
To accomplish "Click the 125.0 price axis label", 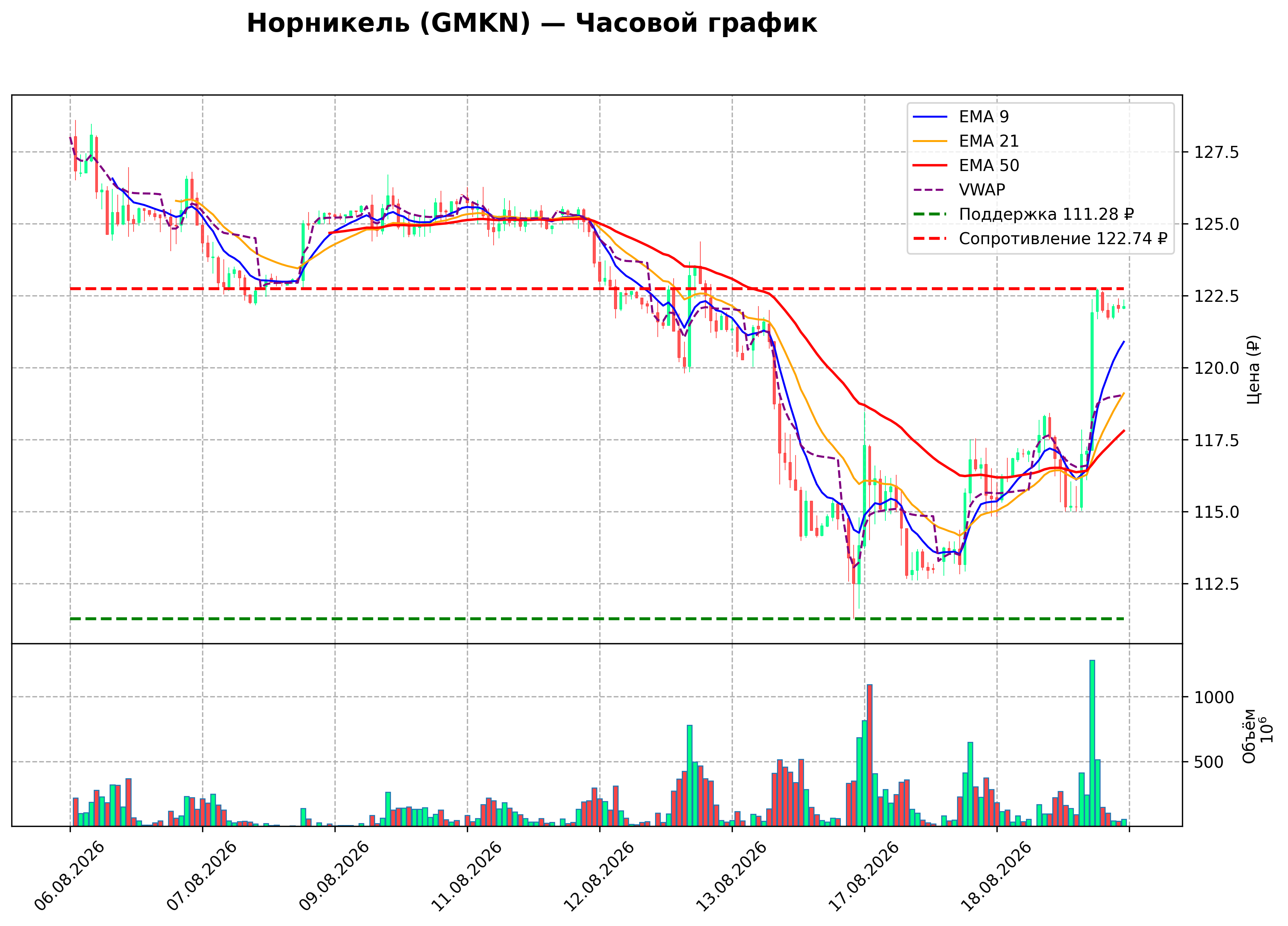I will coord(1216,224).
